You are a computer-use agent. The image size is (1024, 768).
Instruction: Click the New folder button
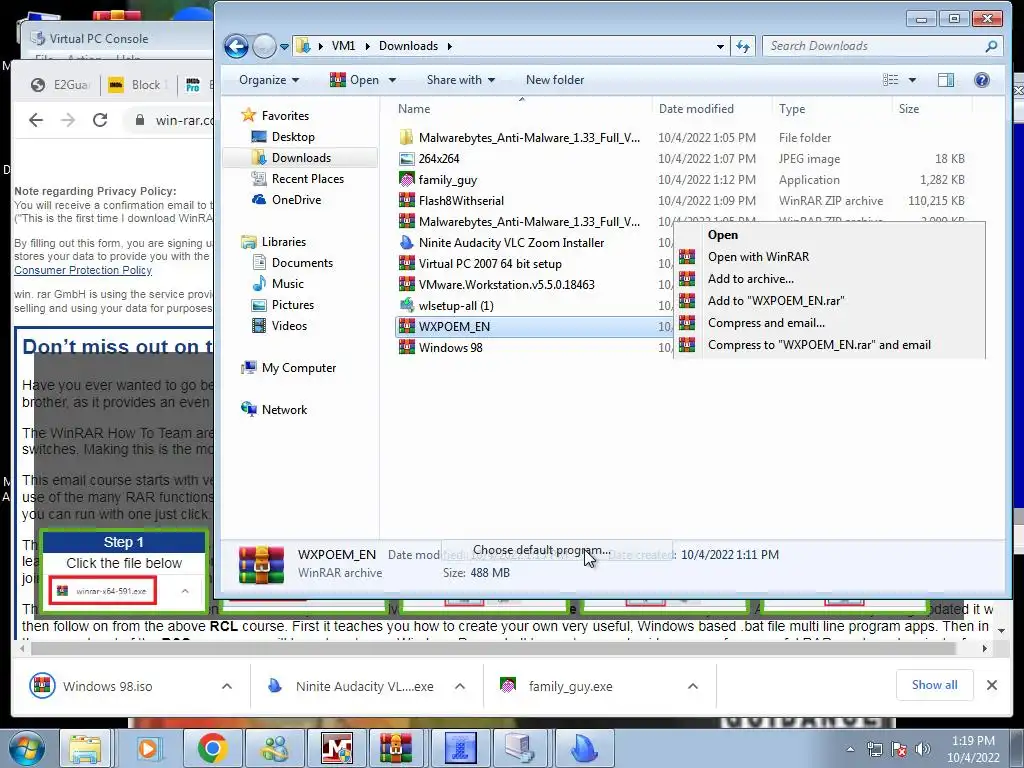point(554,80)
